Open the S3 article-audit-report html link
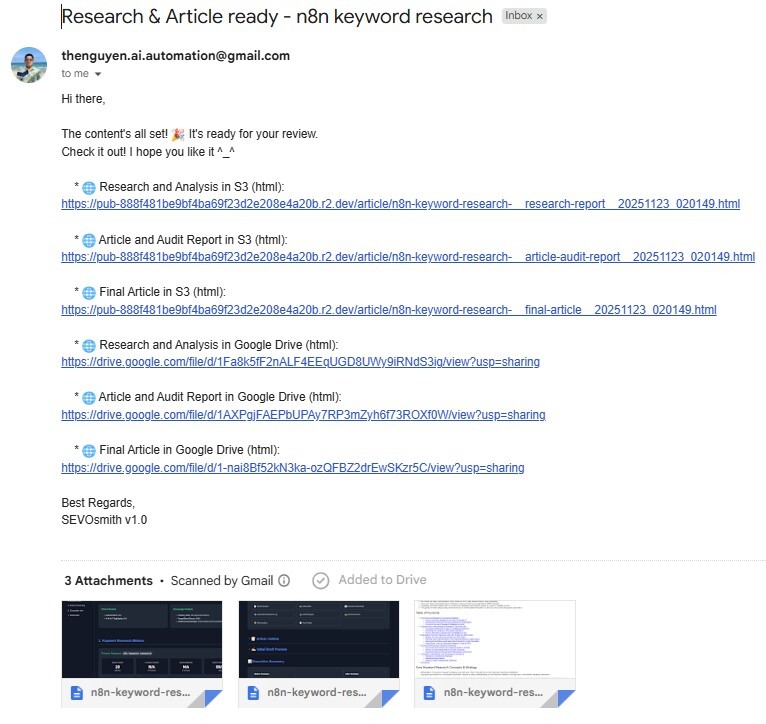The height and width of the screenshot is (724, 766). (x=408, y=256)
